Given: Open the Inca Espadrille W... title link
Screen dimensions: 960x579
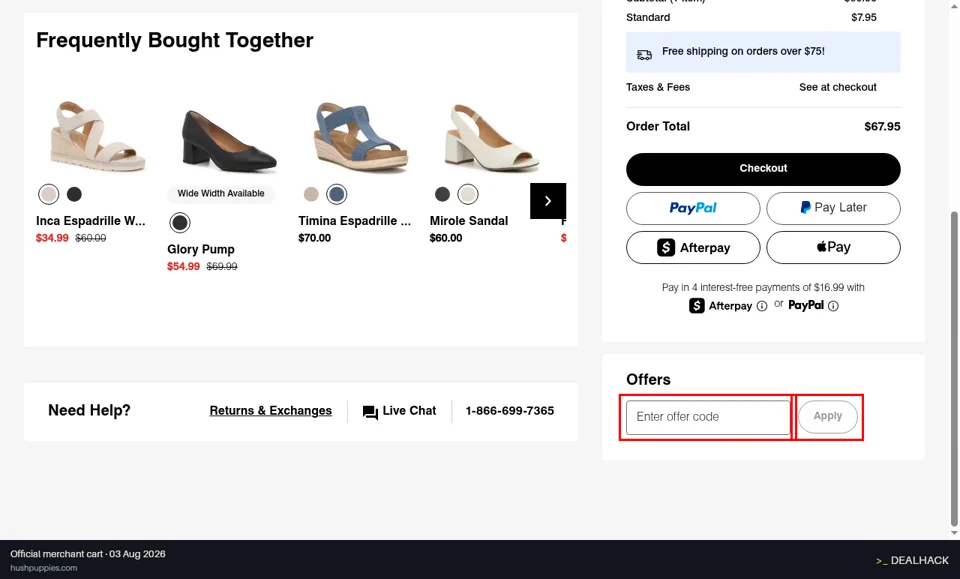Looking at the screenshot, I should coord(91,221).
